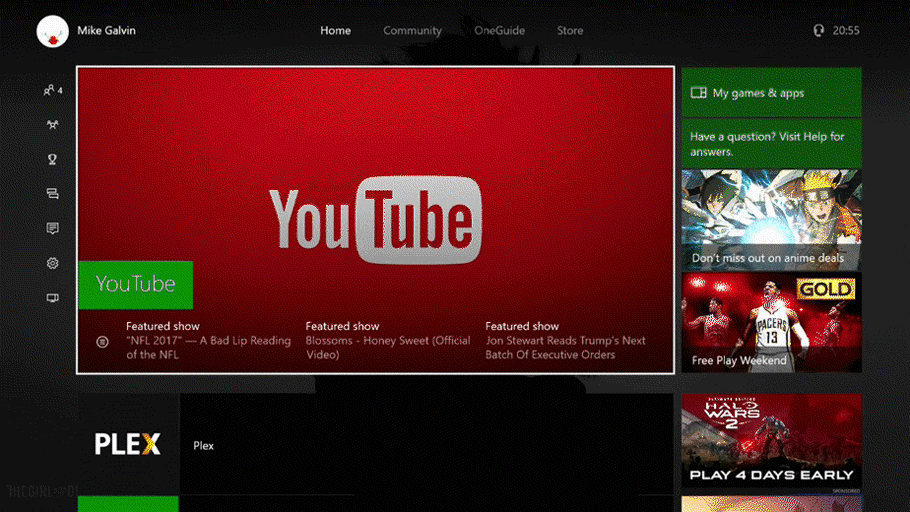Open the Visit Help for answers tile
Image resolution: width=910 pixels, height=512 pixels.
[x=771, y=143]
